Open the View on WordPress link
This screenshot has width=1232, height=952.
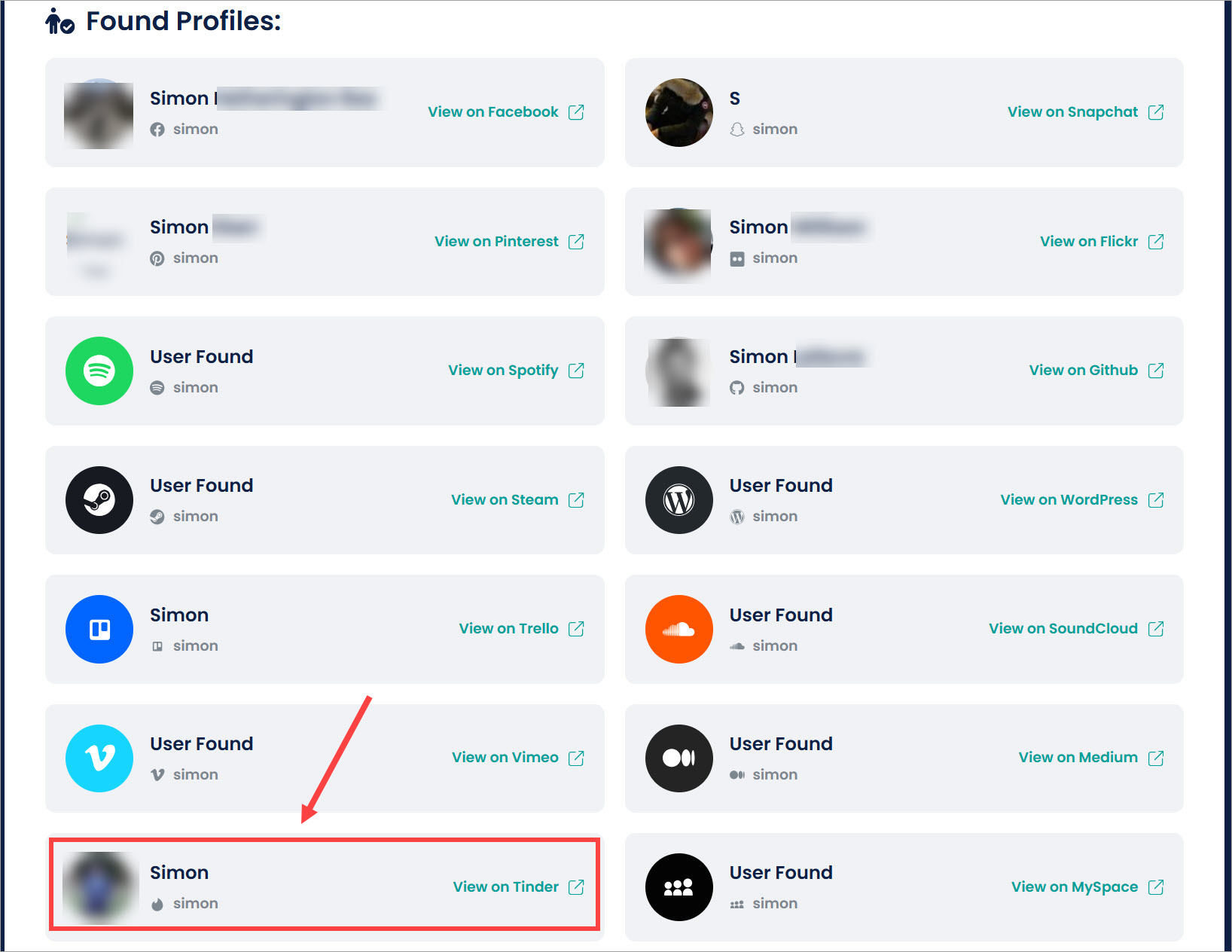1069,500
